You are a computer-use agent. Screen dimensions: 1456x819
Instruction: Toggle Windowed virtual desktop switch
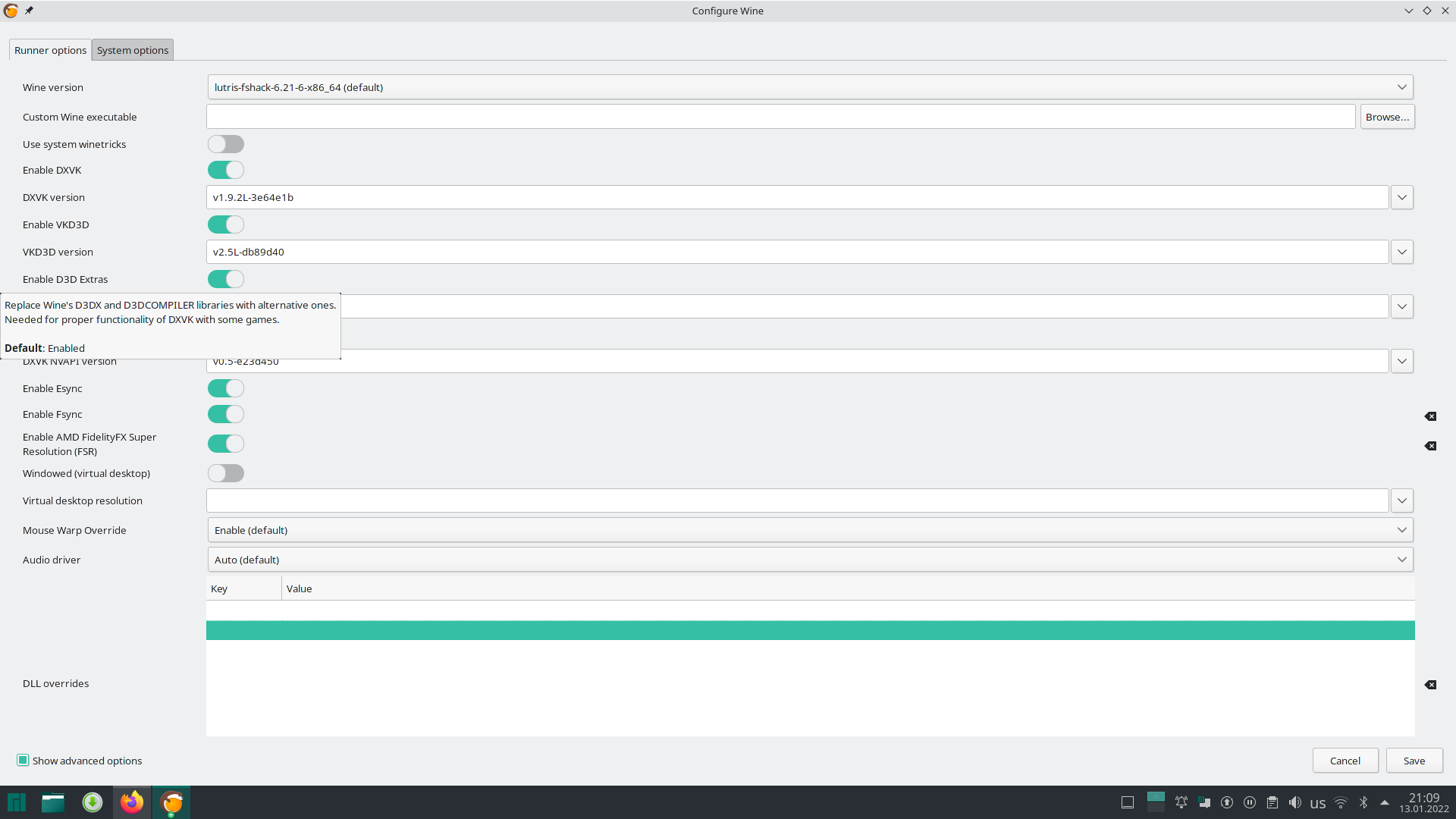pos(225,473)
